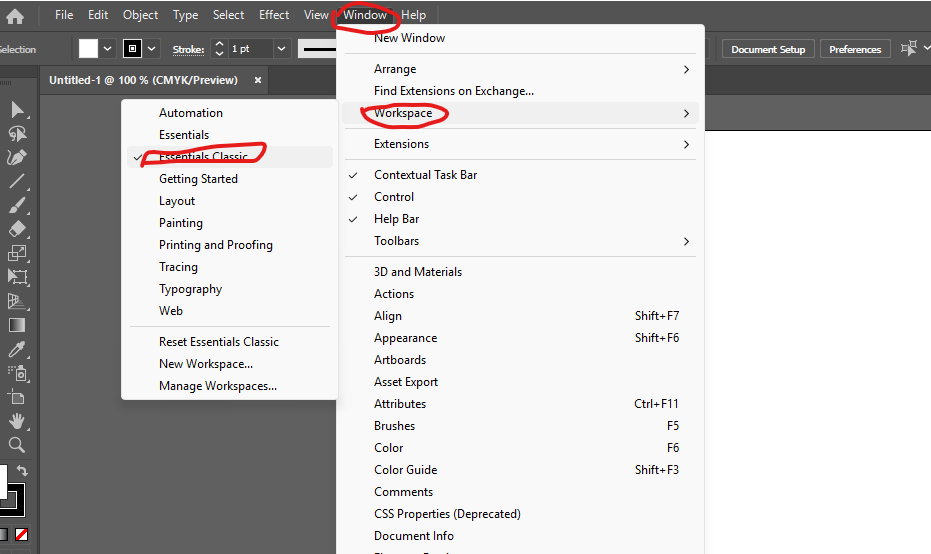Screen dimensions: 931x554
Task: Switch to the Untitled-1 document tab
Action: [143, 80]
